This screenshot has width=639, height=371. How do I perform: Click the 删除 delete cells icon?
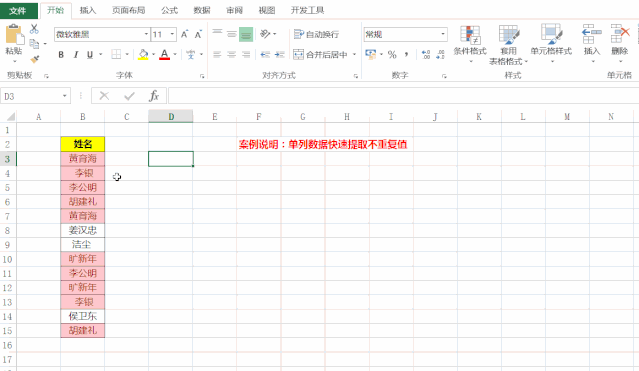[x=619, y=34]
